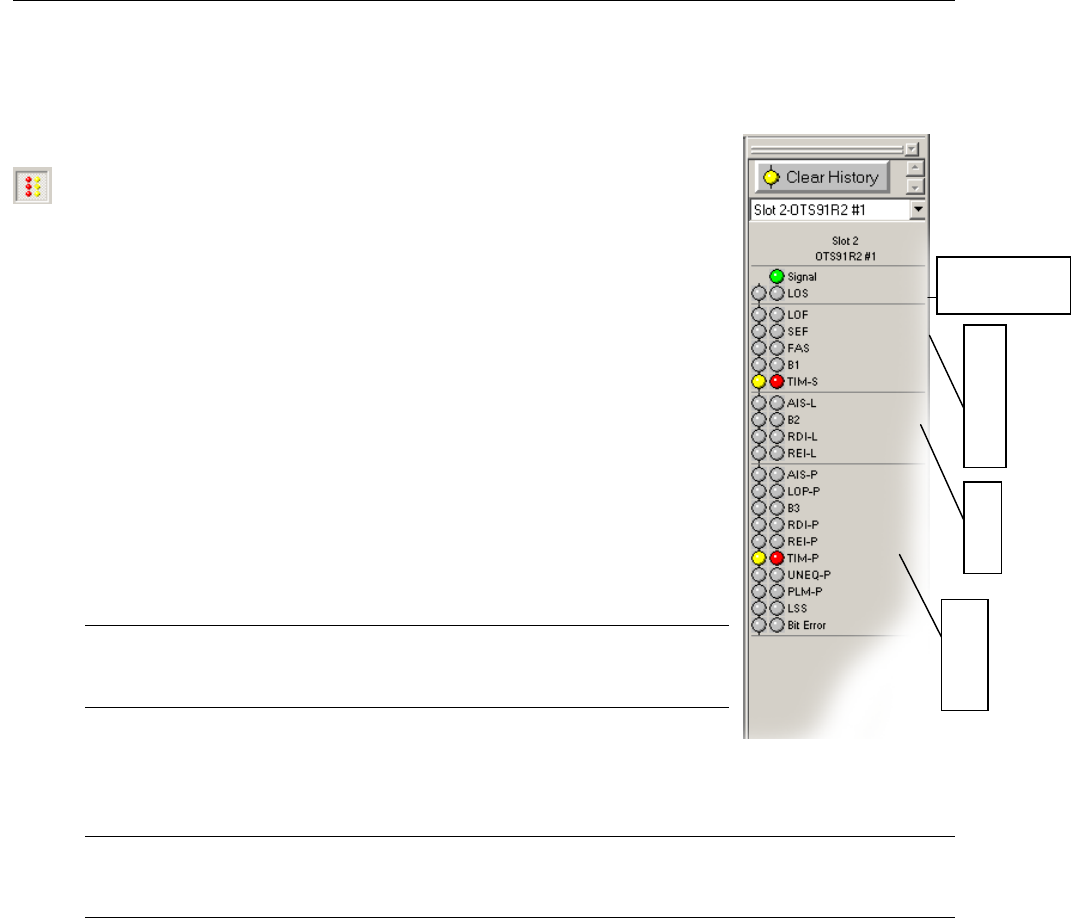The width and height of the screenshot is (1071, 918).
Task: Click the LSS current LED
Action: (777, 609)
